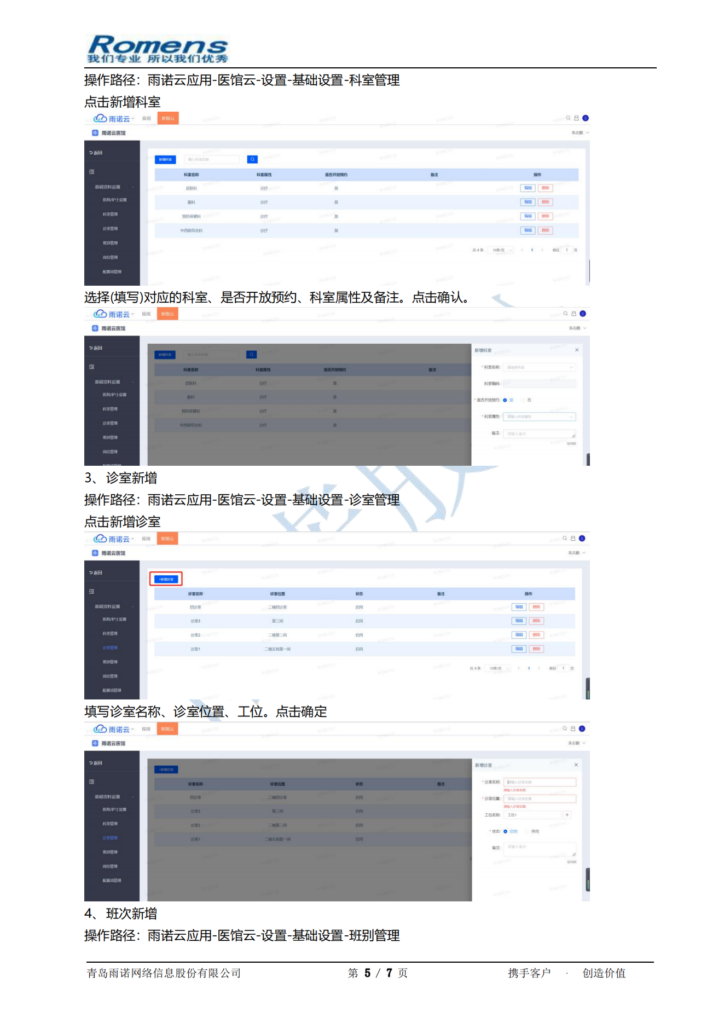Click 诊室位置 input in 新增诊室 panel
Screen dimensions: 724x1024
point(540,799)
